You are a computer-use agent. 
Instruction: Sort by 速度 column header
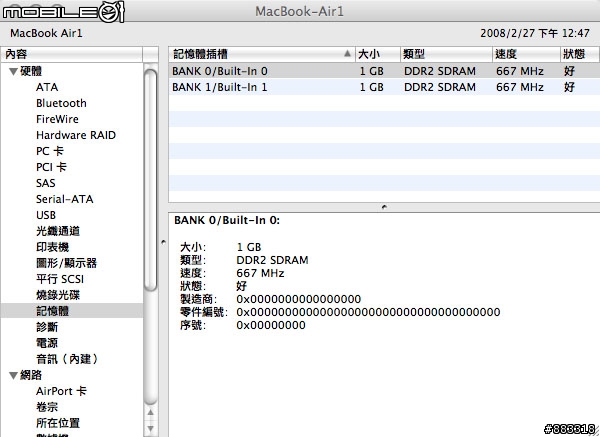[x=527, y=54]
